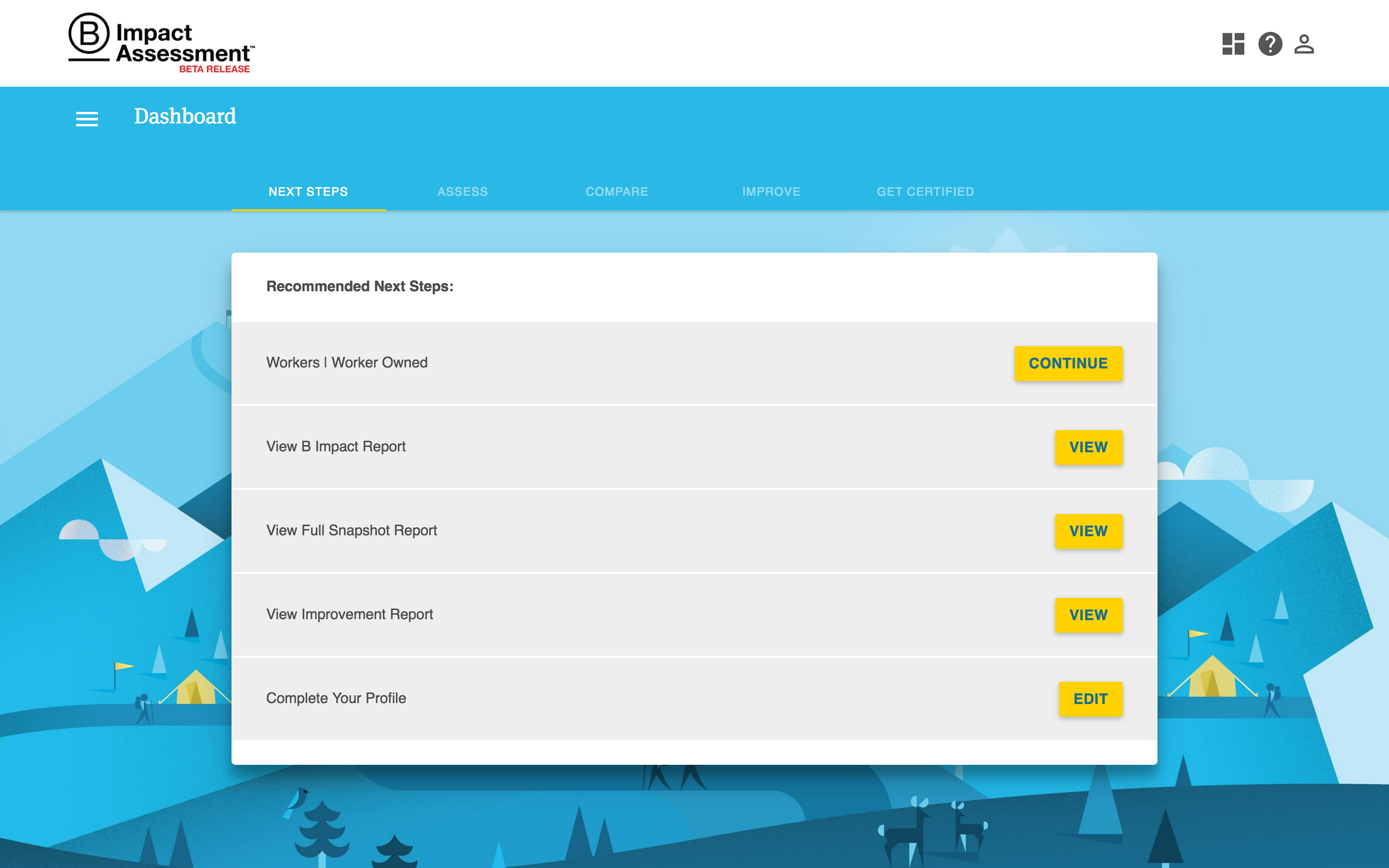Viewport: 1389px width, 868px height.
Task: Click the View B Impact Report label
Action: [336, 446]
